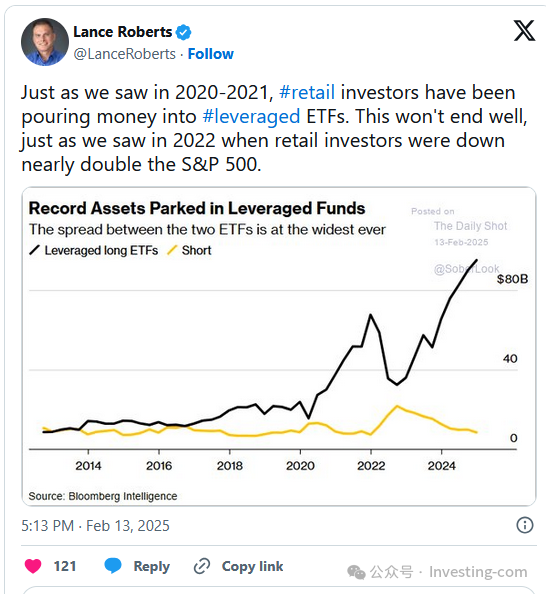
Task: Like the tweet with heart icon
Action: 33,566
